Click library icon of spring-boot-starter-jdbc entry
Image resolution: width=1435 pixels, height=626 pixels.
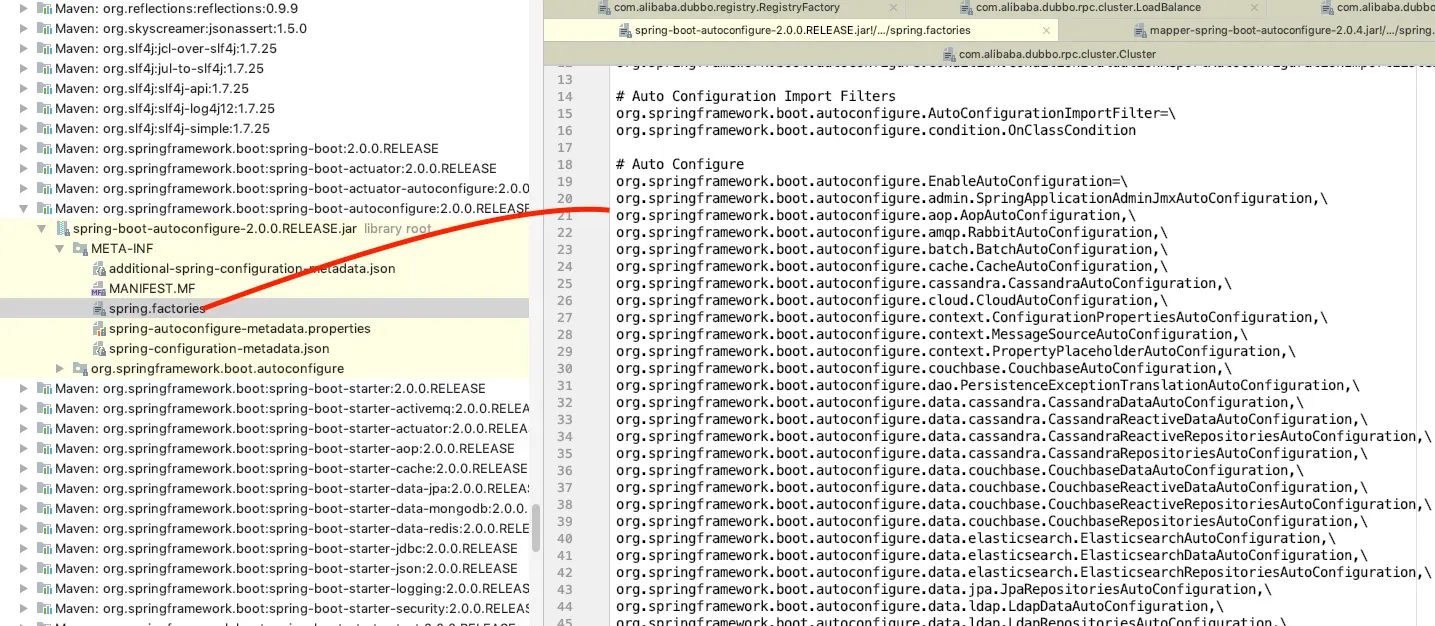coord(44,548)
